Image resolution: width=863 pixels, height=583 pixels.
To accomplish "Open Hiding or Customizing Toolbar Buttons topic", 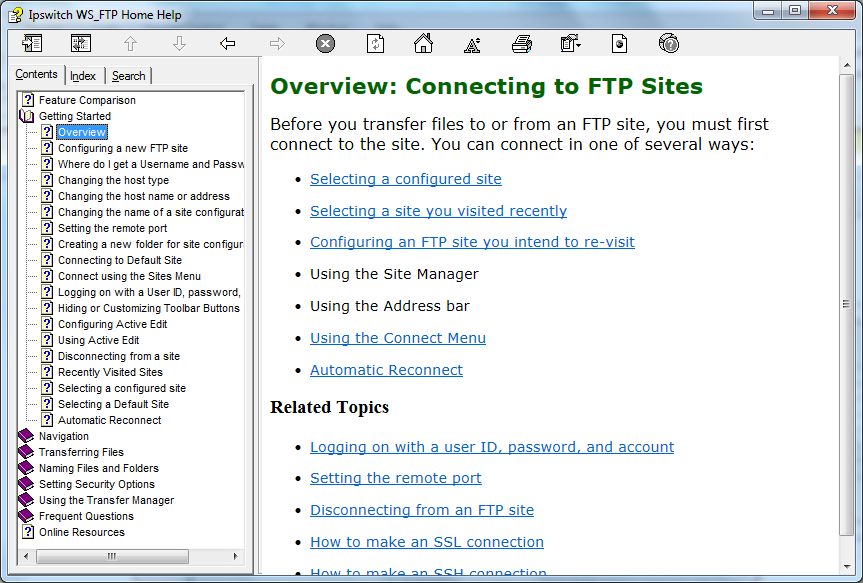I will point(149,308).
